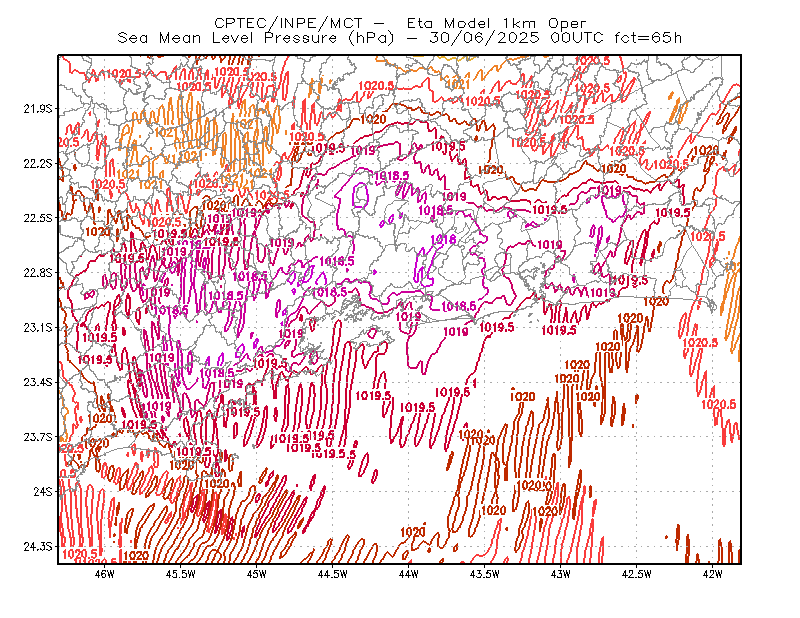Click the '23.7S' latitude label
This screenshot has height=618, width=800.
coord(38,437)
